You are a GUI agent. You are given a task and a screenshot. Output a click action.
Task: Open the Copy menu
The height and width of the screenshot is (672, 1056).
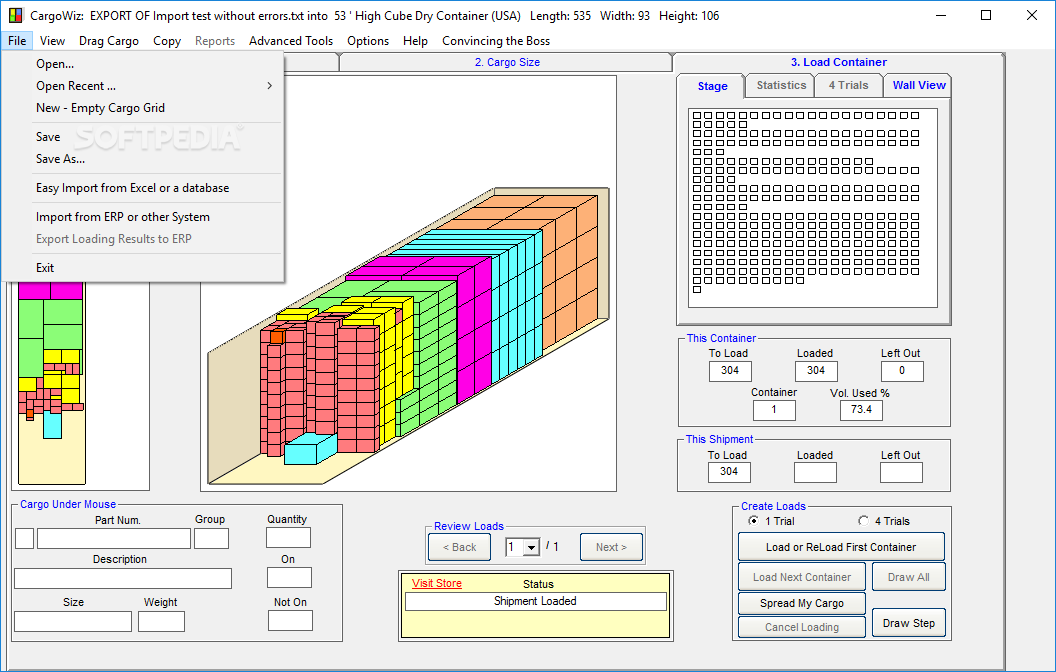[x=166, y=40]
